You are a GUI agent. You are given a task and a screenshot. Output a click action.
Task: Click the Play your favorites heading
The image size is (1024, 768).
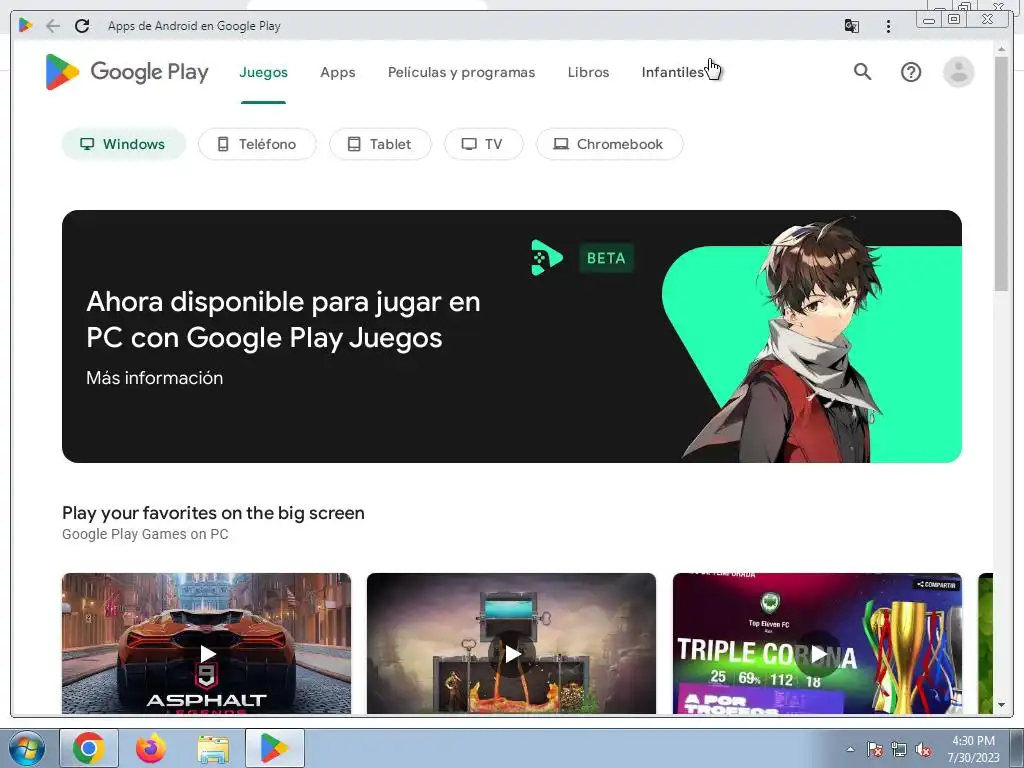pos(213,513)
